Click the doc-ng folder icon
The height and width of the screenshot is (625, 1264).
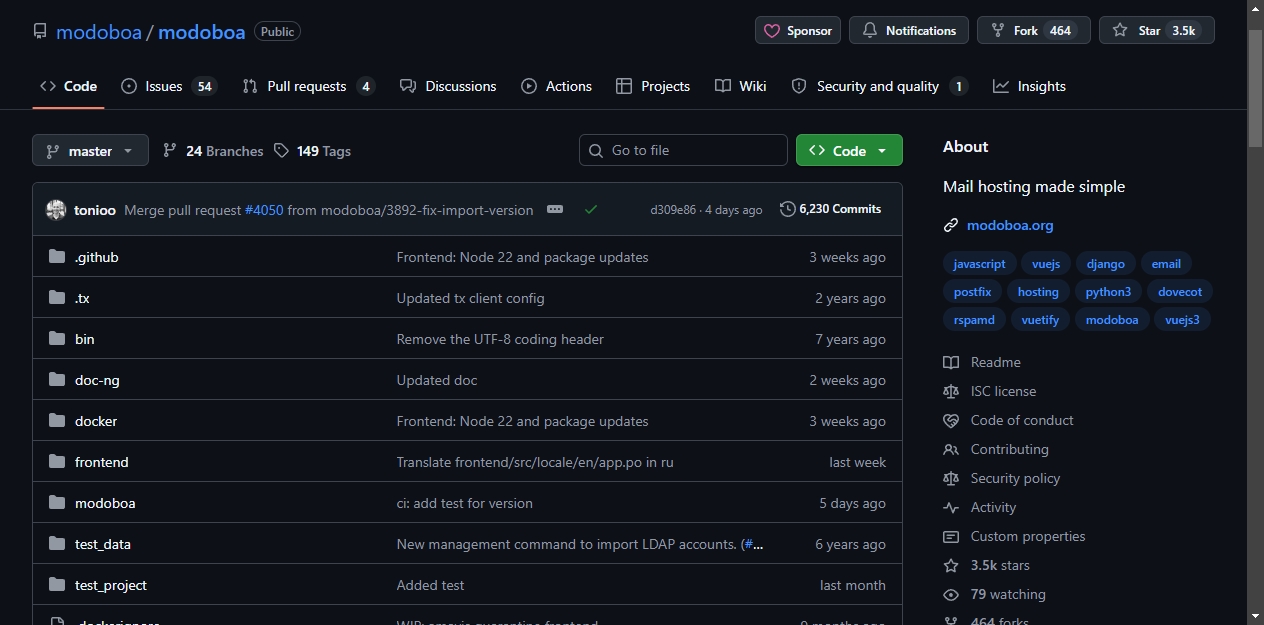[x=57, y=380]
